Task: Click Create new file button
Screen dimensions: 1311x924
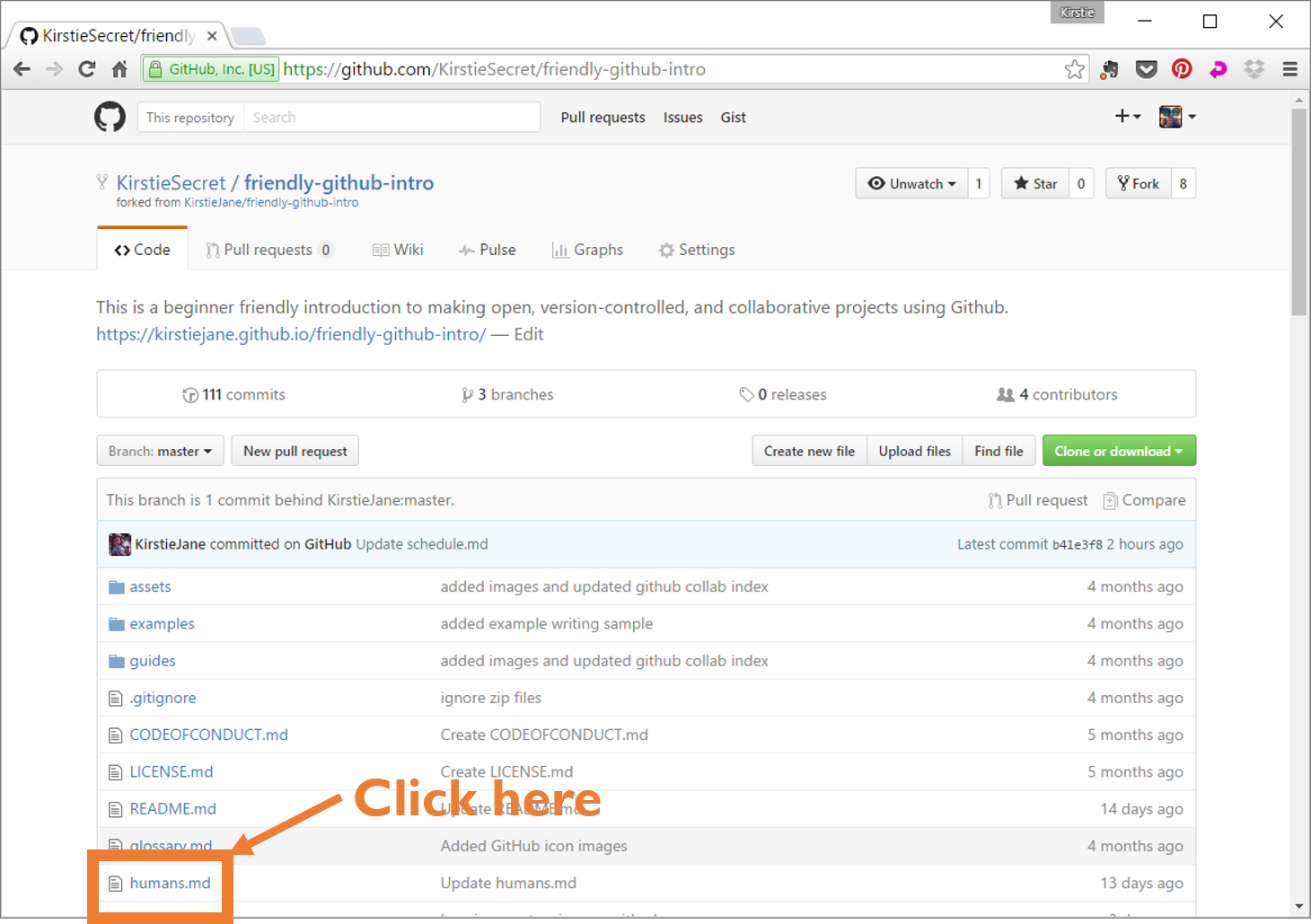Action: point(809,451)
